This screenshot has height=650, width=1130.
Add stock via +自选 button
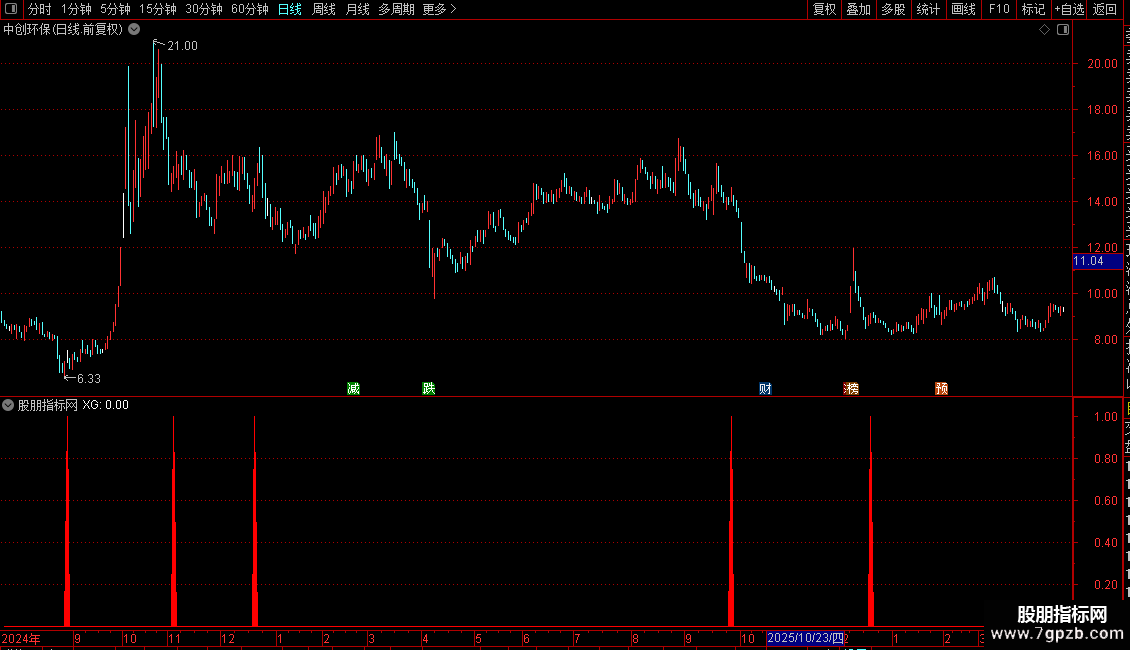pos(1069,9)
